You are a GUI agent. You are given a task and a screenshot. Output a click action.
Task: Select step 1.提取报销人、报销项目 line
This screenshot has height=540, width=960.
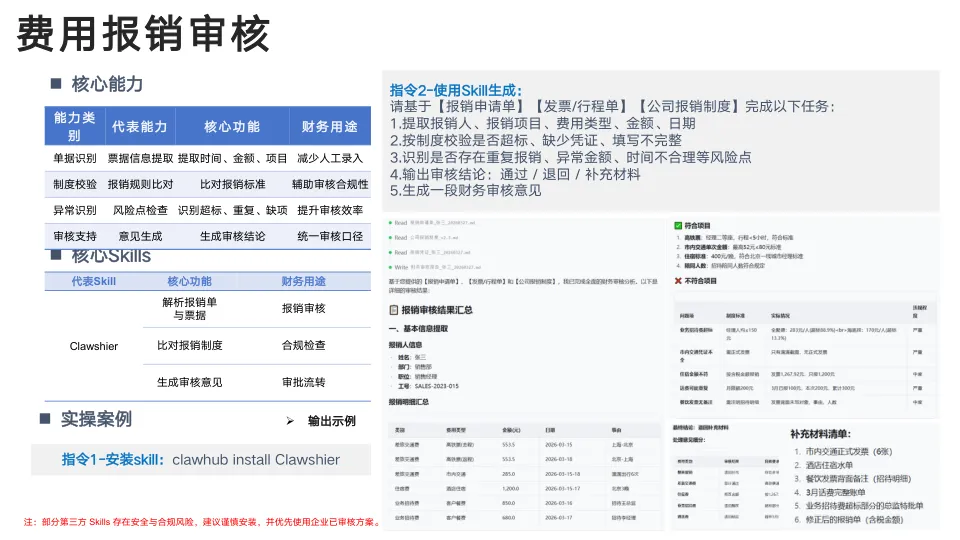point(543,123)
